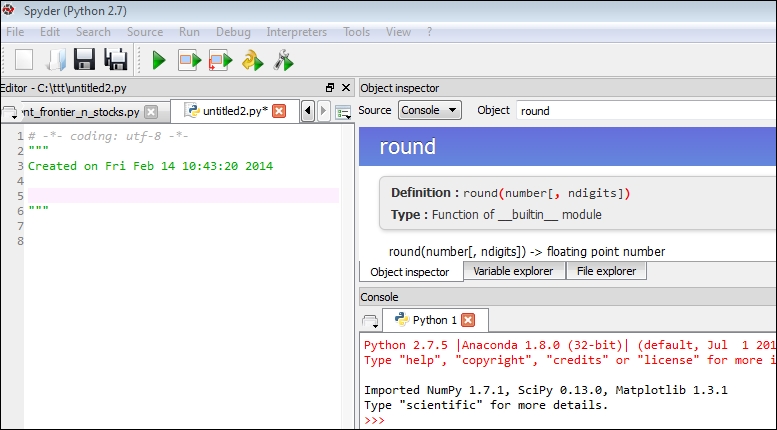
Task: Click the coding utf-8 comment line
Action: [x=108, y=136]
